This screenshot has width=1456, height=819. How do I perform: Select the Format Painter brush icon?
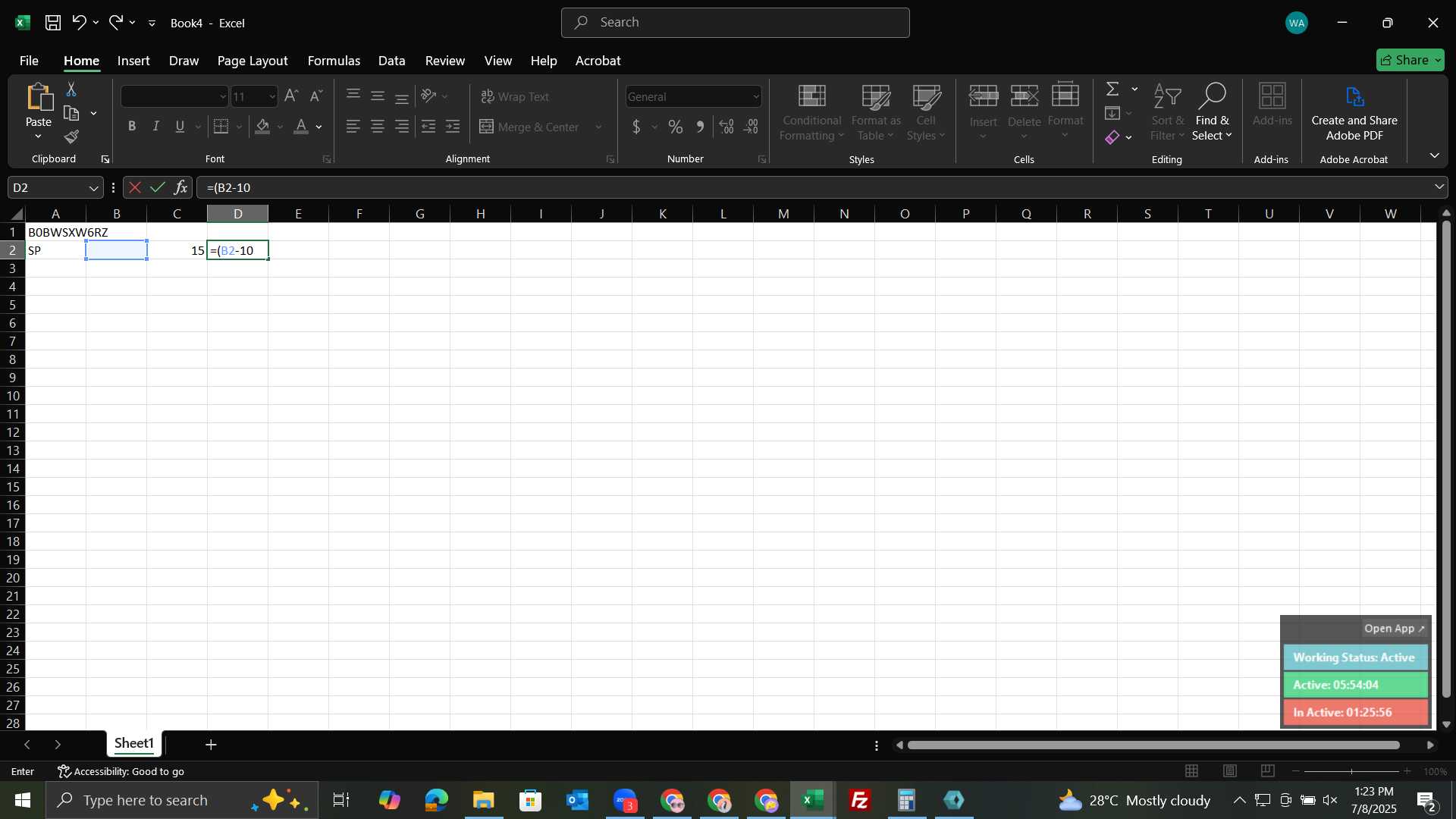(71, 137)
